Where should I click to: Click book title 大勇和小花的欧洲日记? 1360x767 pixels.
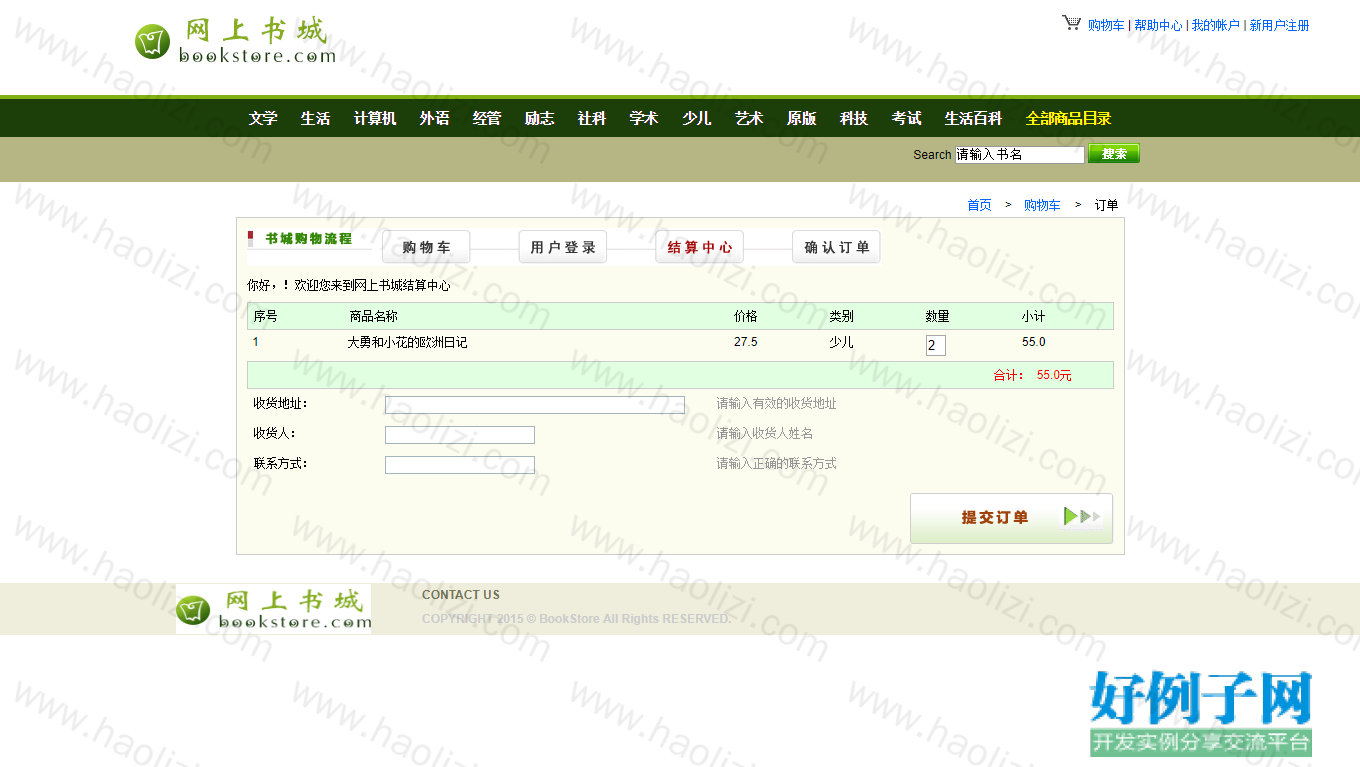[x=407, y=342]
